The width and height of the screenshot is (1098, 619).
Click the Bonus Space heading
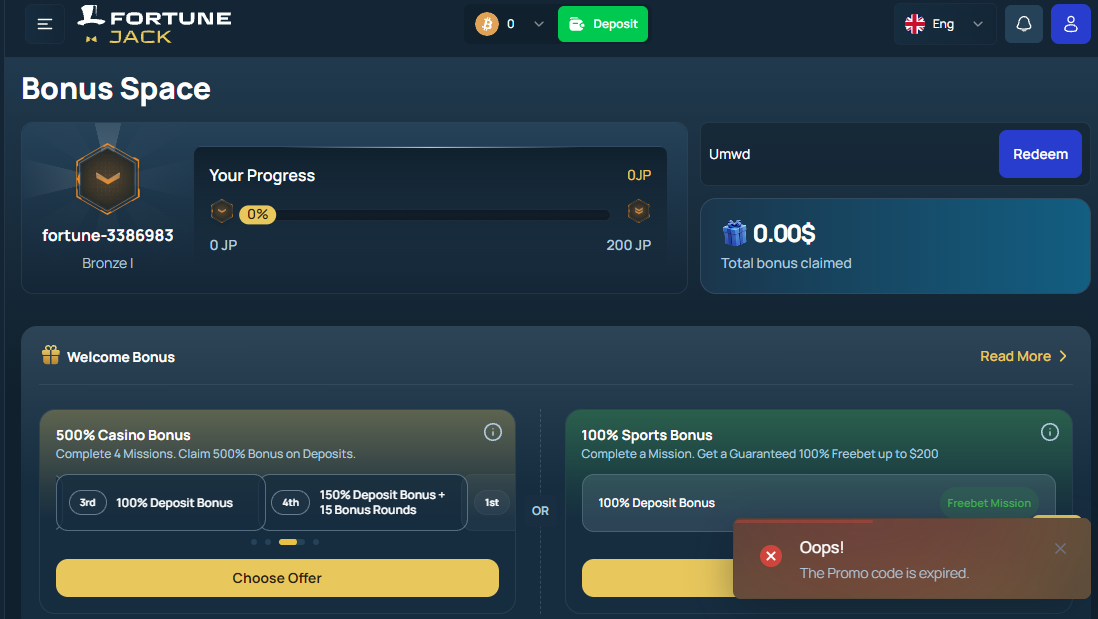coord(116,89)
